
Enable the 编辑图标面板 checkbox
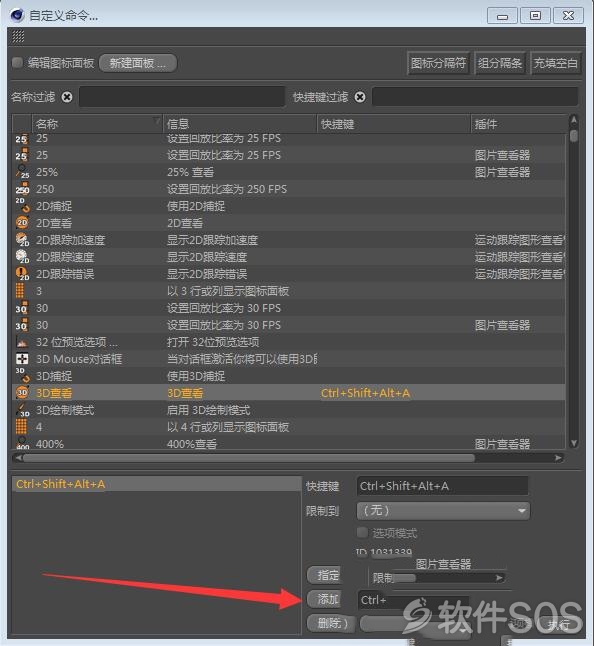tap(17, 63)
